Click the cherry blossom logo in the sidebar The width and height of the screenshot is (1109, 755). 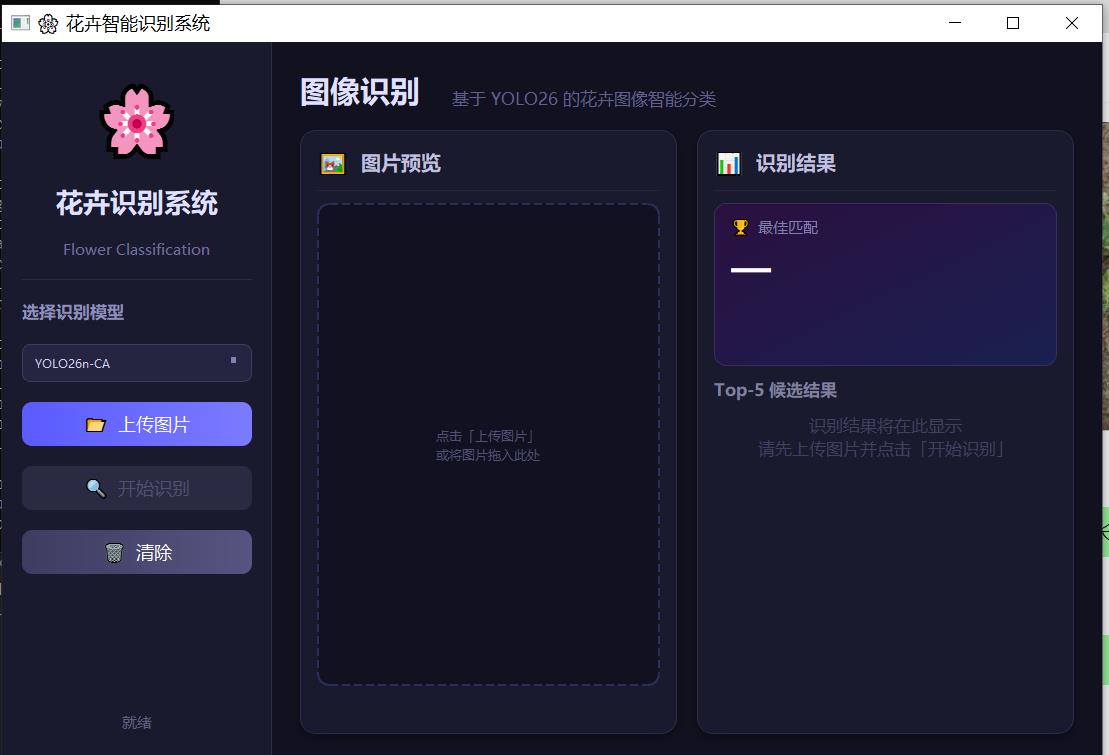click(136, 122)
